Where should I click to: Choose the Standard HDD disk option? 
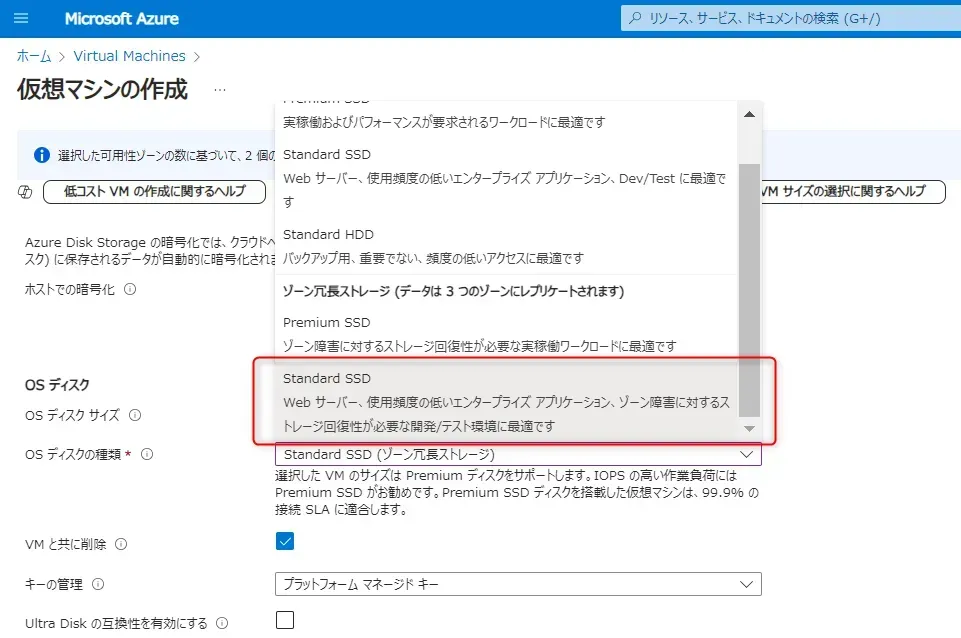506,246
